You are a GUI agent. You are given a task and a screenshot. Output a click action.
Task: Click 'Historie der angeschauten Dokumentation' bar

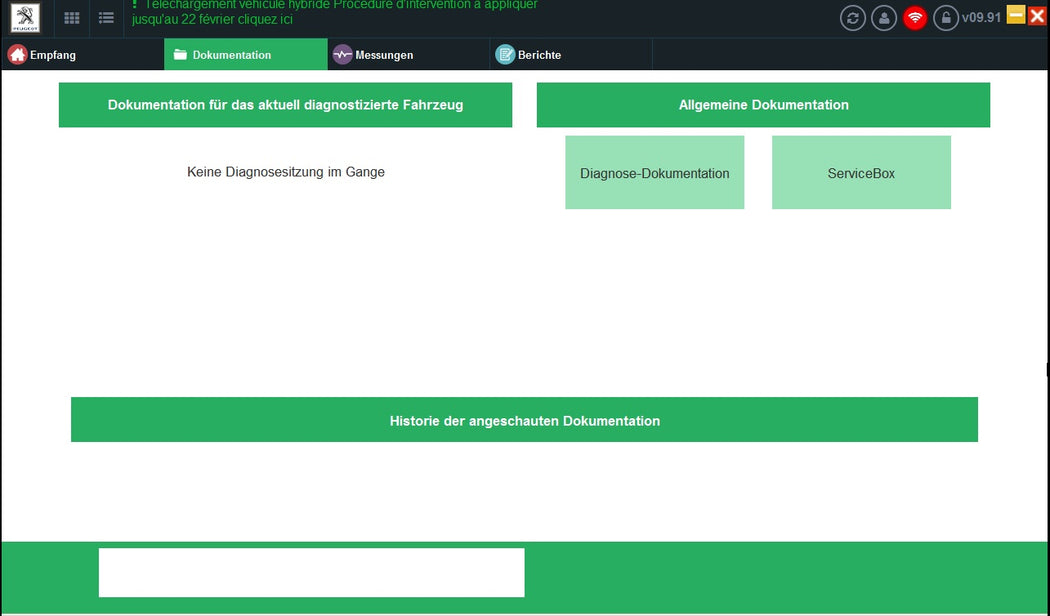click(524, 420)
